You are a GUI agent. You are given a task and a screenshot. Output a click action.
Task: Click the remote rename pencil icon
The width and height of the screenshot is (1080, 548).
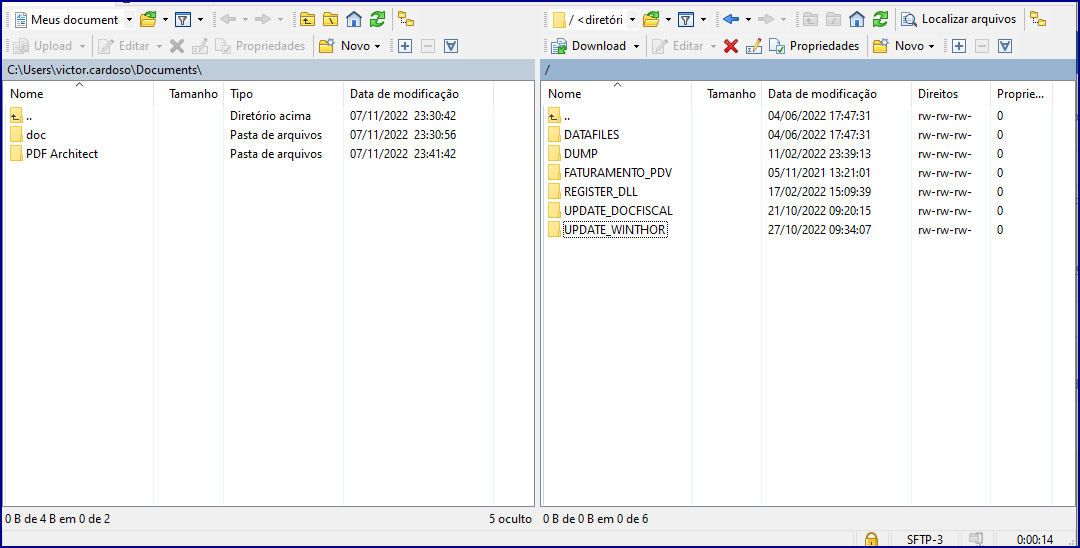(754, 46)
